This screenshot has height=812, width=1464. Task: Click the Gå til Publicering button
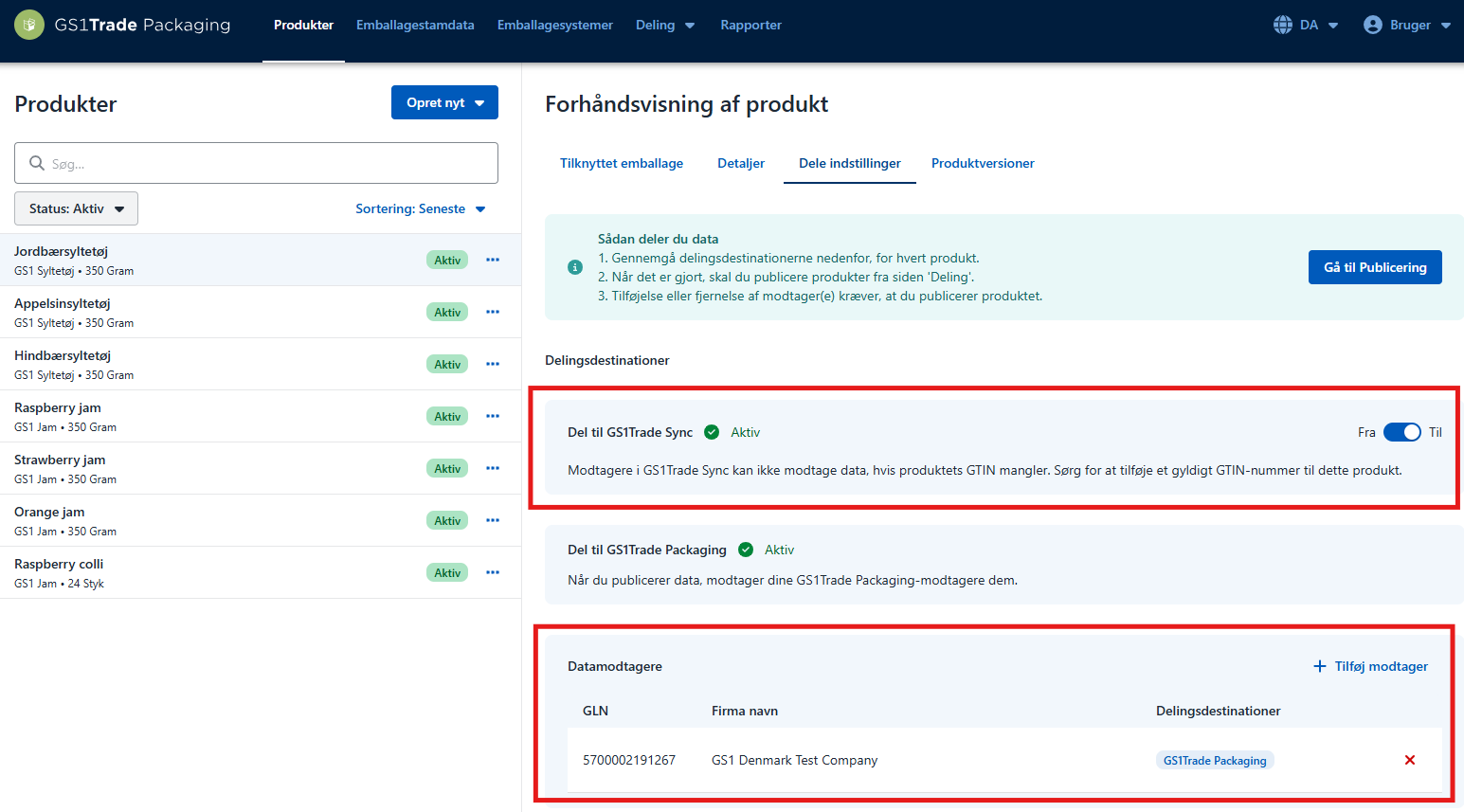point(1375,267)
